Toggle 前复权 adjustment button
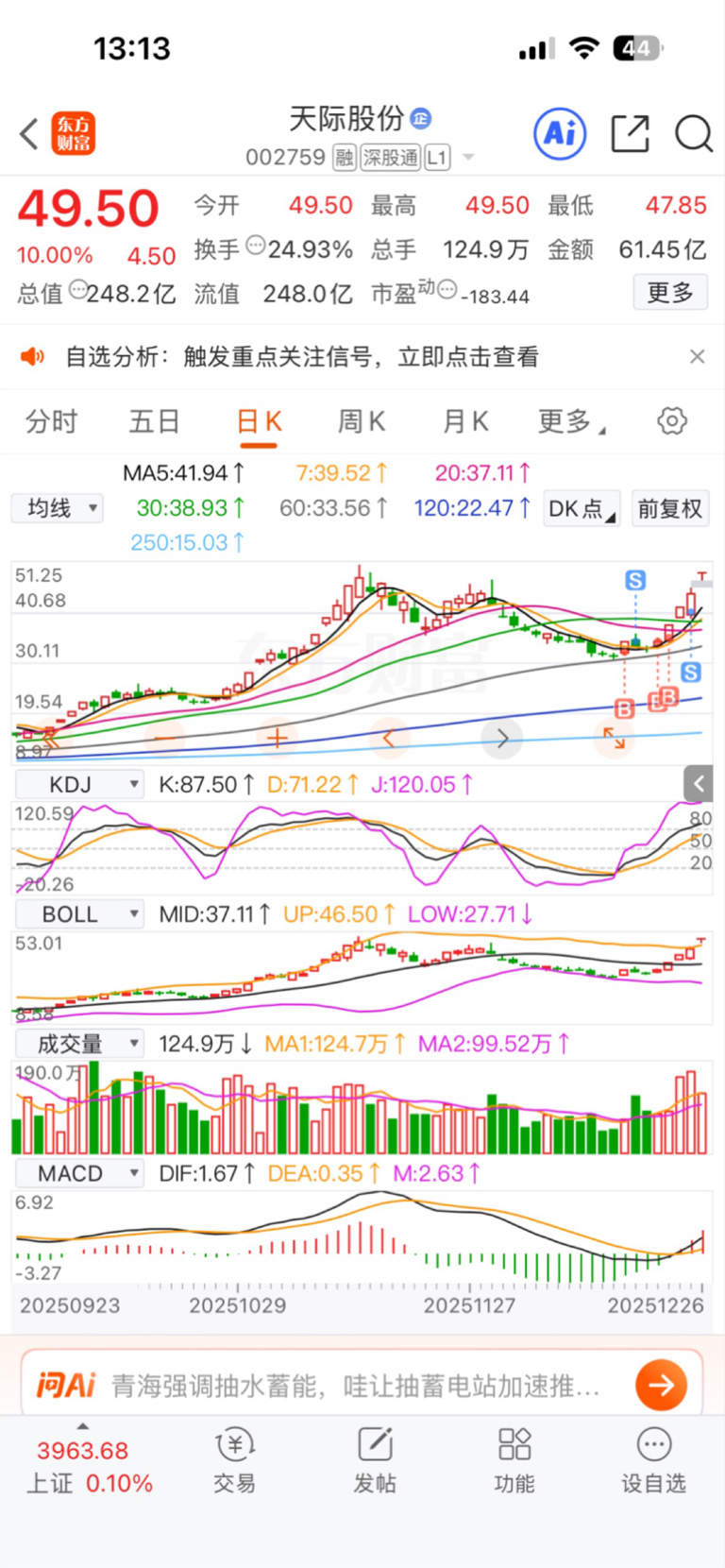 tap(670, 509)
